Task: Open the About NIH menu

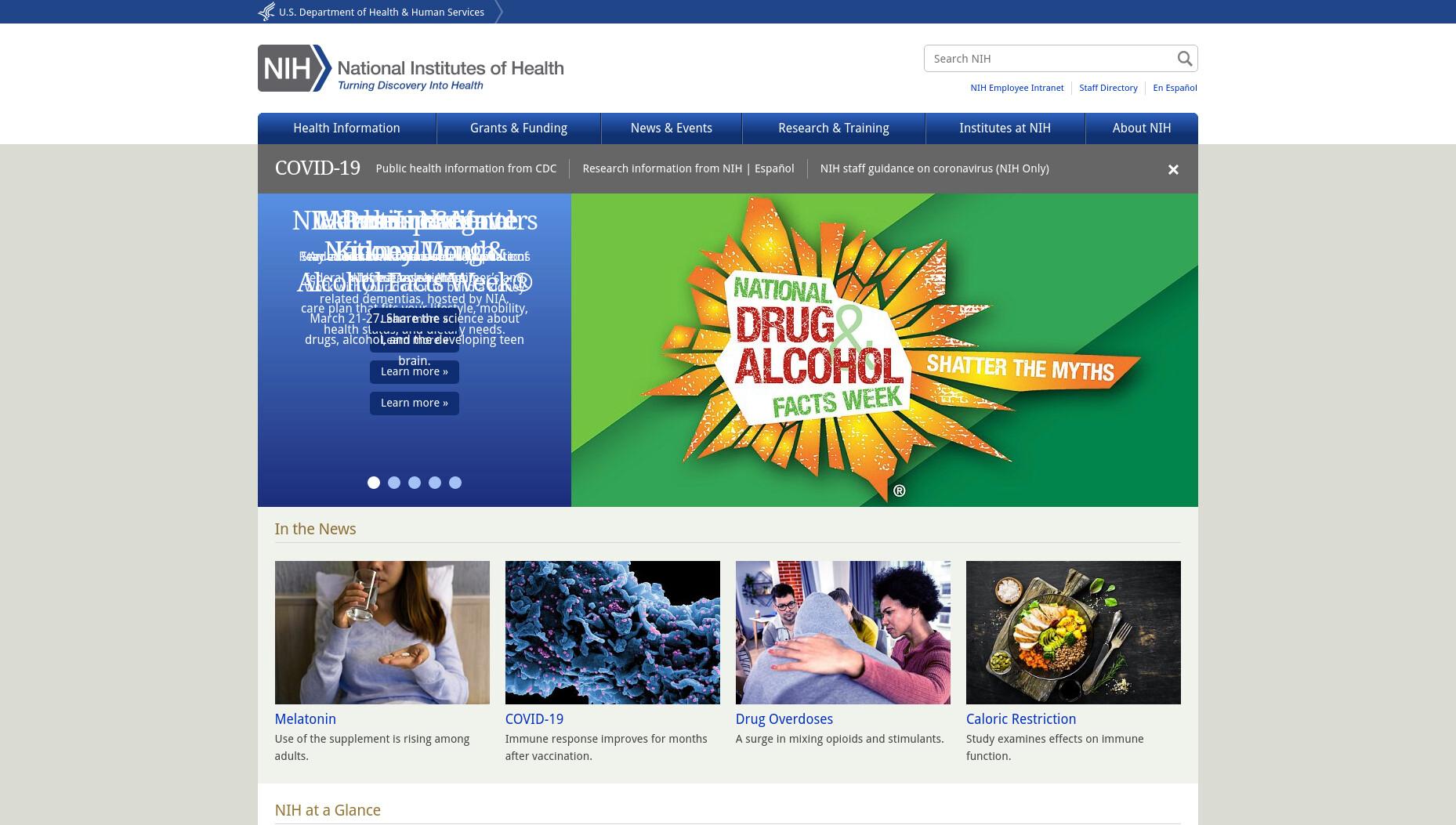Action: (1142, 128)
